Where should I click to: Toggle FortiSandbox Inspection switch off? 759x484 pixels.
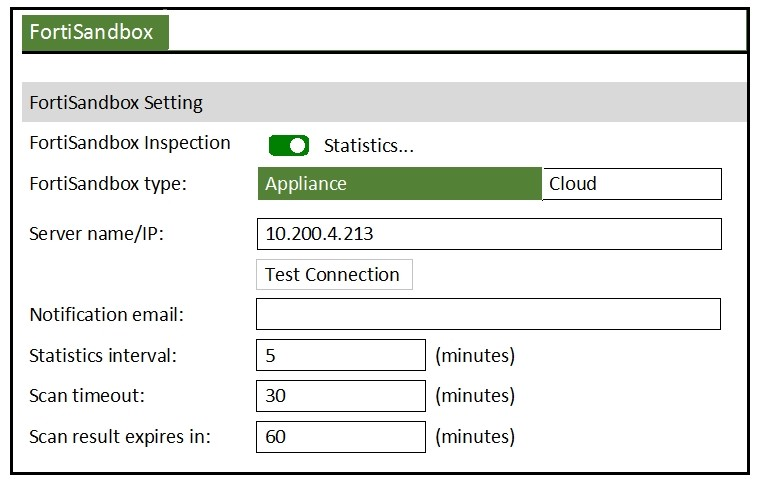[x=289, y=146]
